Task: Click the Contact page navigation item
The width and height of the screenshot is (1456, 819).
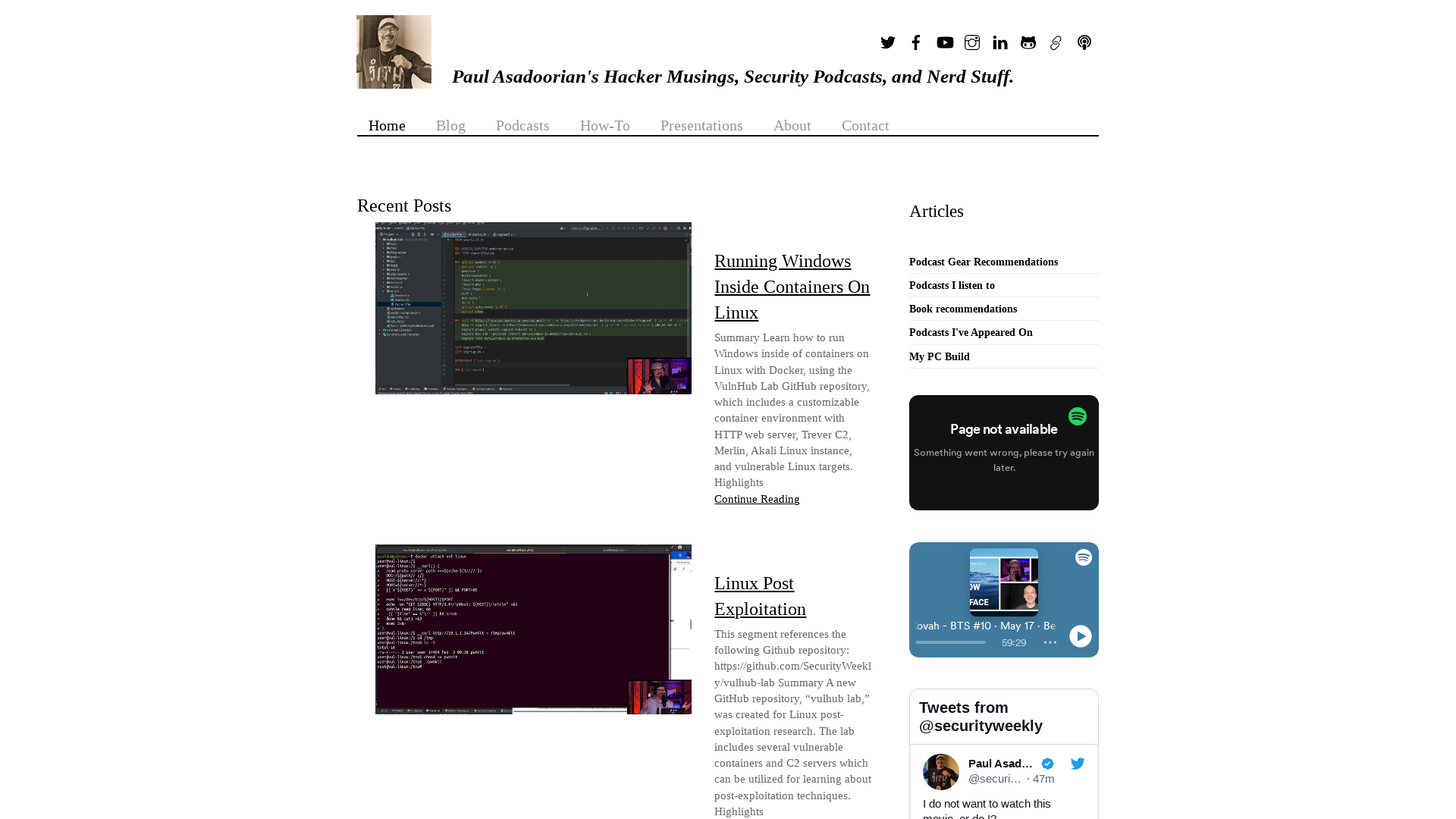Action: (865, 125)
